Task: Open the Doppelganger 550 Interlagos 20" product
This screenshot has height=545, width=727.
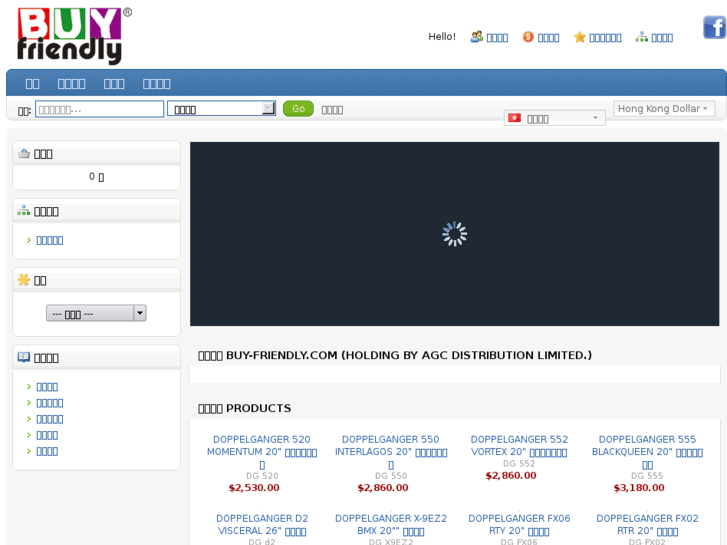Action: click(x=391, y=452)
